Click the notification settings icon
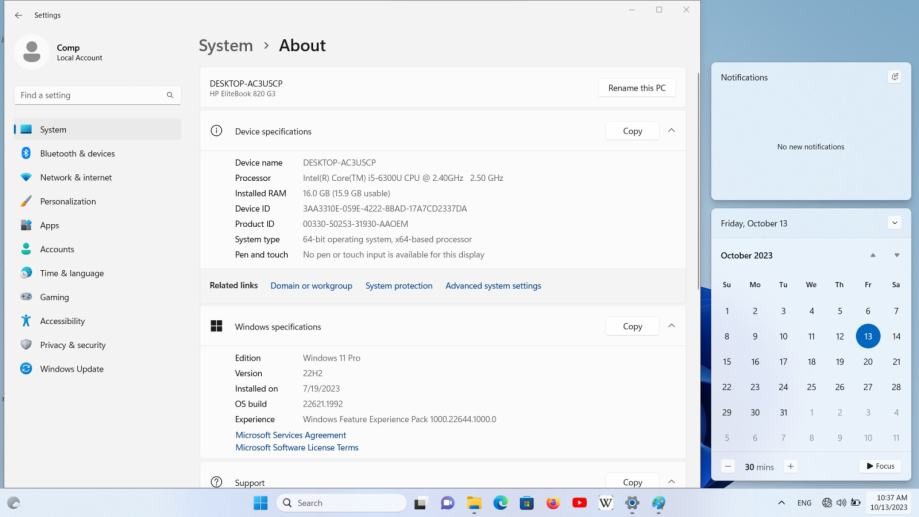 [x=894, y=77]
